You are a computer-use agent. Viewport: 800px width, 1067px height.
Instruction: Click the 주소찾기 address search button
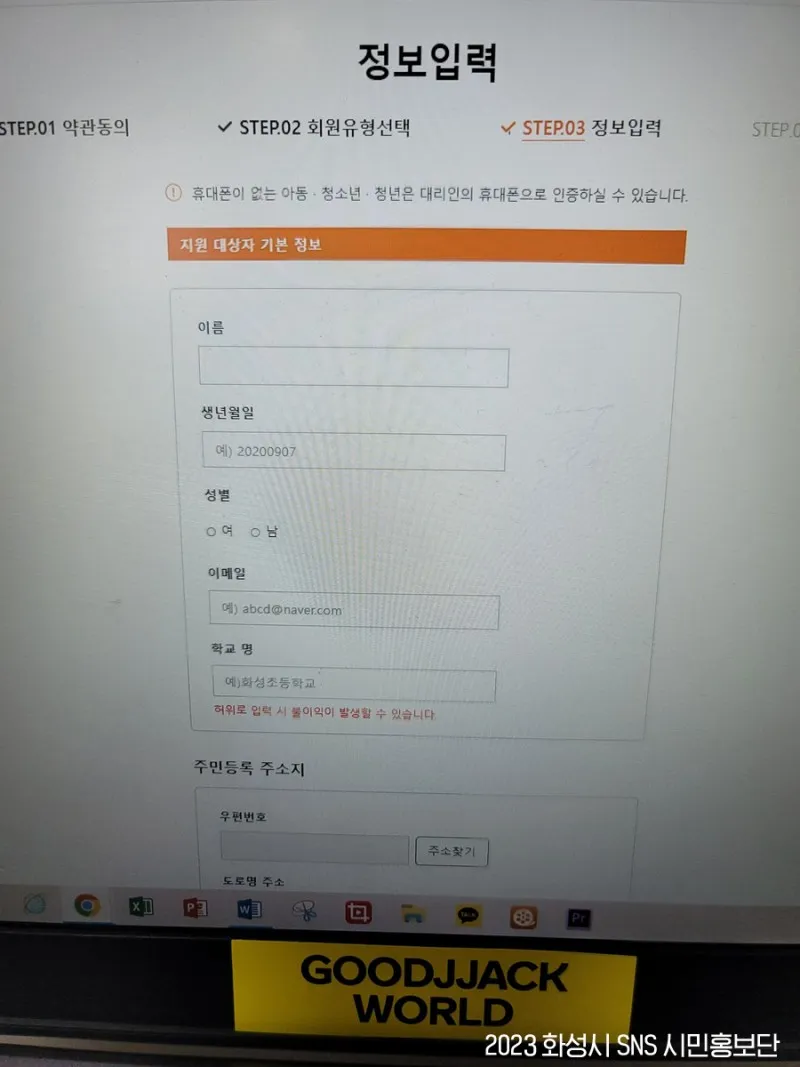[x=452, y=851]
